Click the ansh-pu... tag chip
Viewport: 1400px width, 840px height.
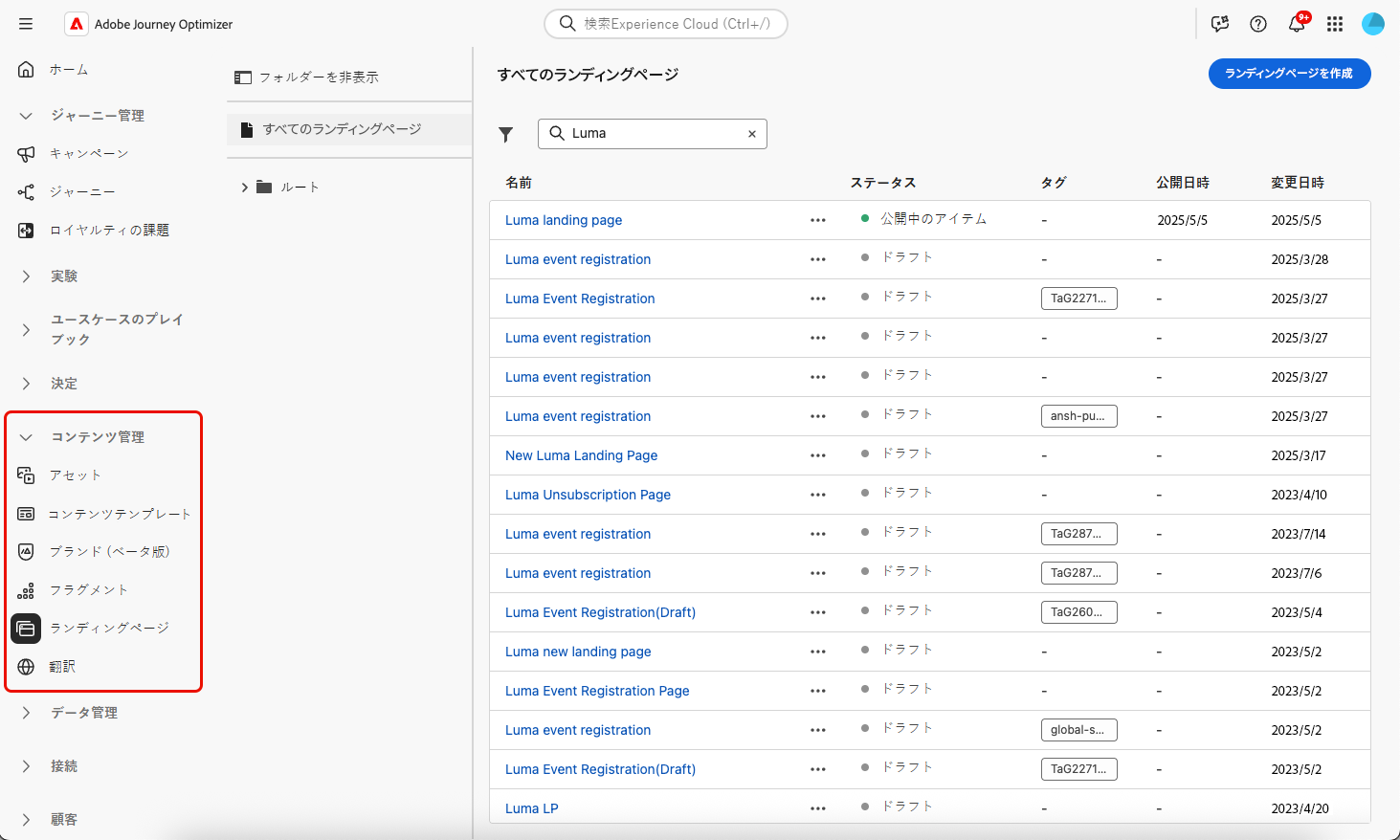[x=1078, y=416]
